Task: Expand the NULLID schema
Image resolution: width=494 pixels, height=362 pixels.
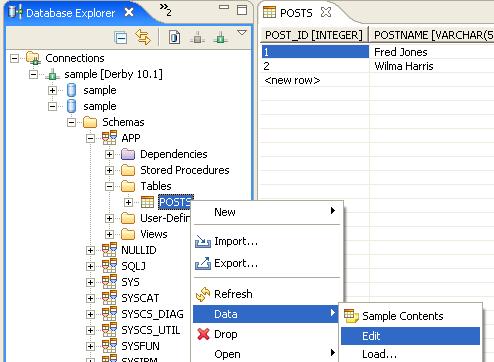Action: tap(90, 250)
